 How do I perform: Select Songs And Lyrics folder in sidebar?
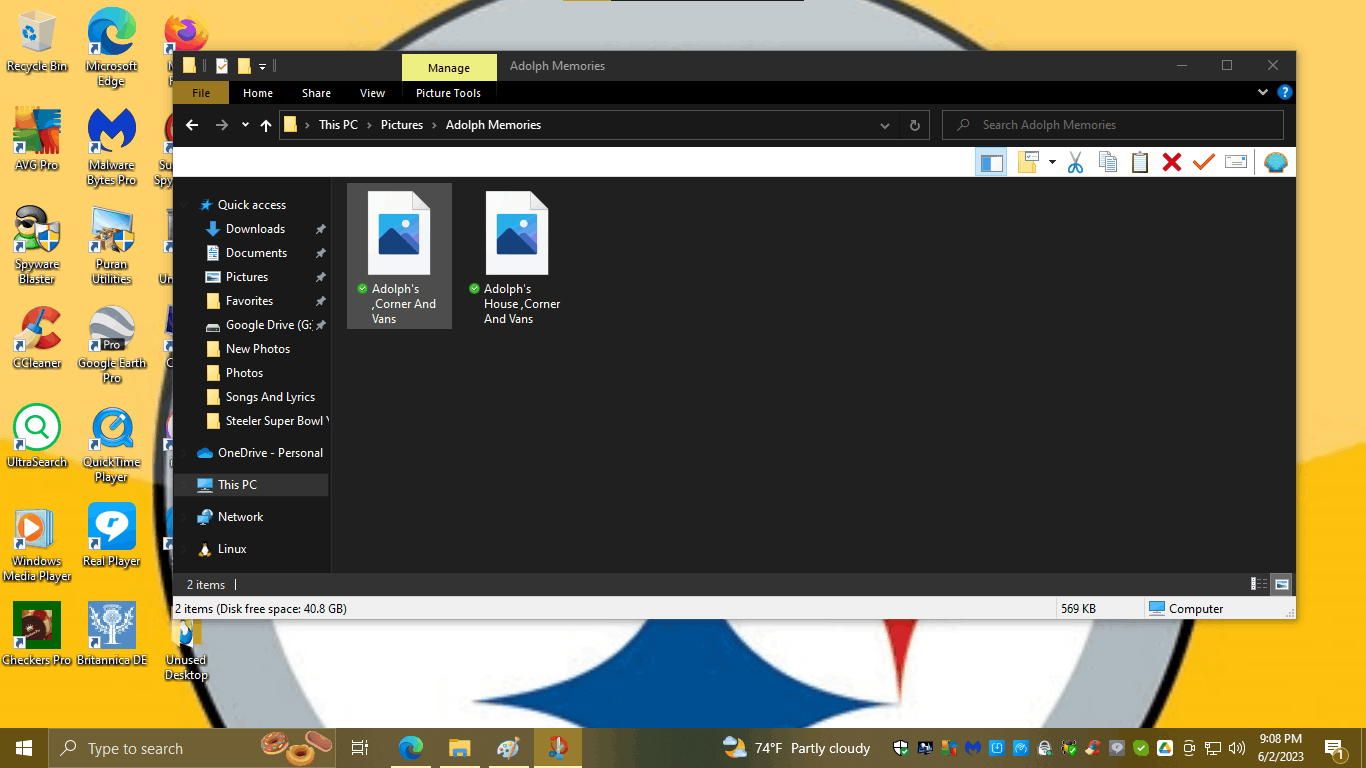click(x=270, y=397)
